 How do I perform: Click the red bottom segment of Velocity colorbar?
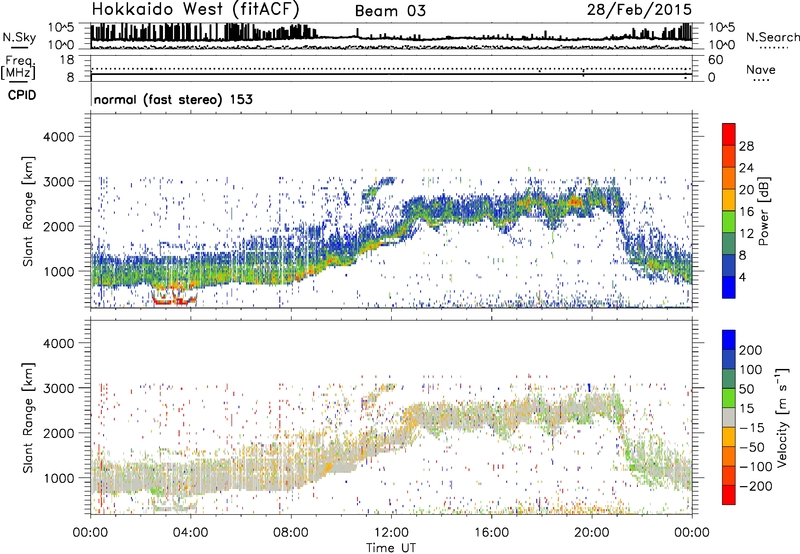(x=729, y=495)
